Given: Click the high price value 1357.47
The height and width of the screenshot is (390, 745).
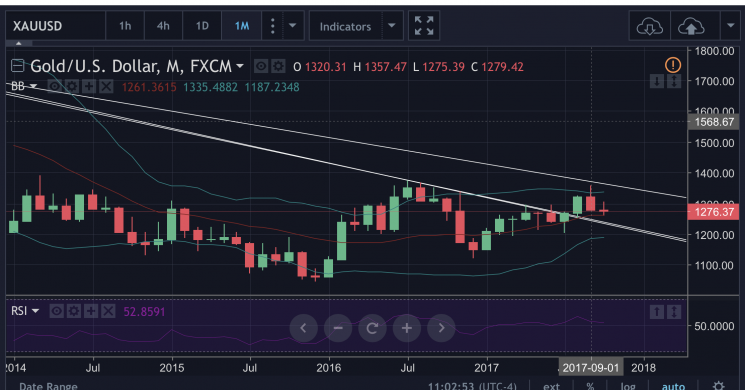Looking at the screenshot, I should click(385, 67).
